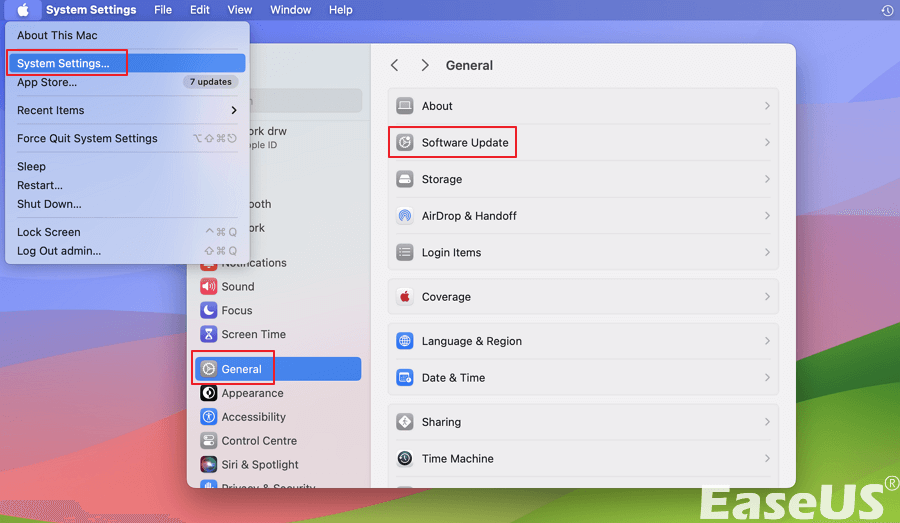Click the forward arrow navigation button
This screenshot has width=900, height=523.
[x=425, y=65]
